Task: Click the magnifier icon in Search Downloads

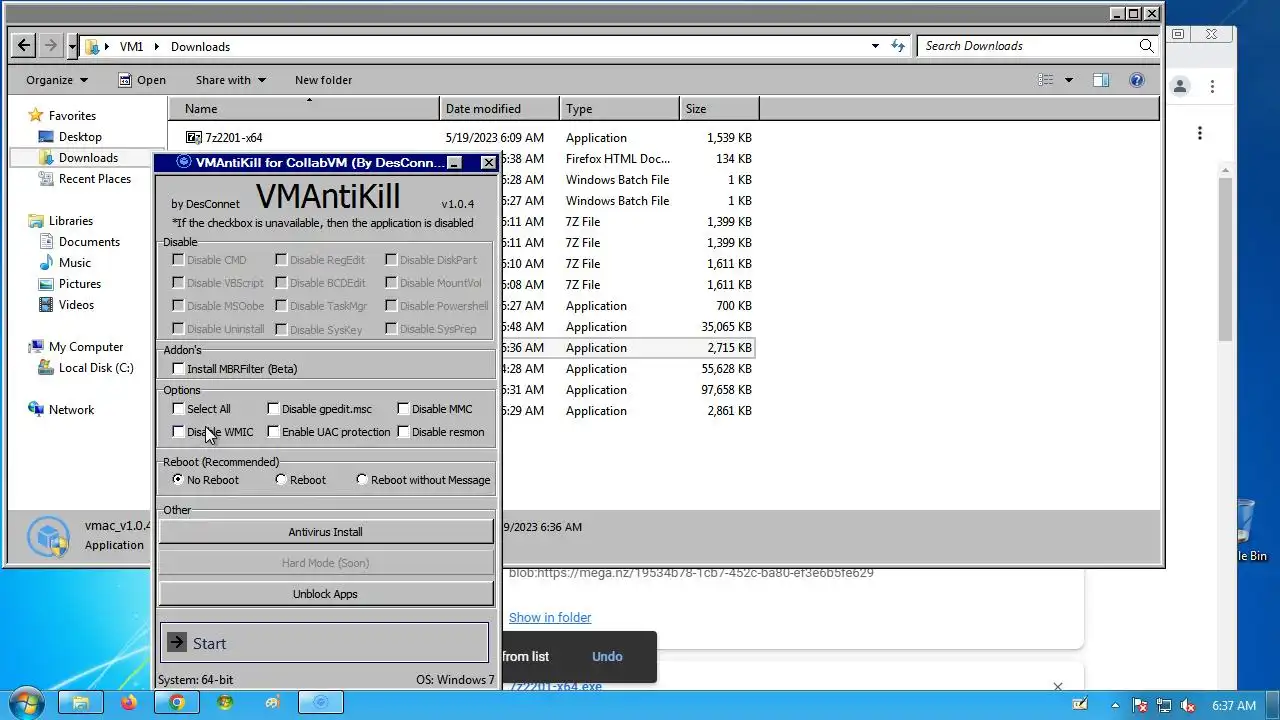Action: pyautogui.click(x=1146, y=46)
